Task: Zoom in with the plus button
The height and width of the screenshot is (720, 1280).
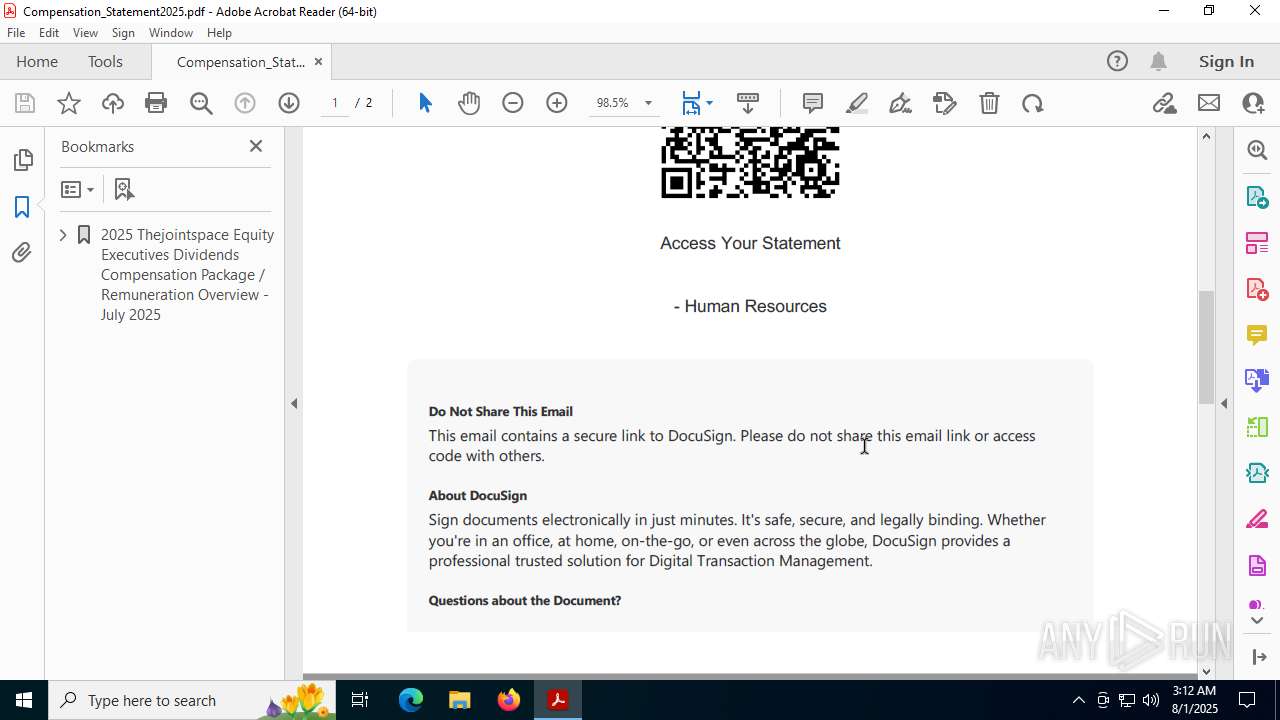Action: pyautogui.click(x=557, y=103)
